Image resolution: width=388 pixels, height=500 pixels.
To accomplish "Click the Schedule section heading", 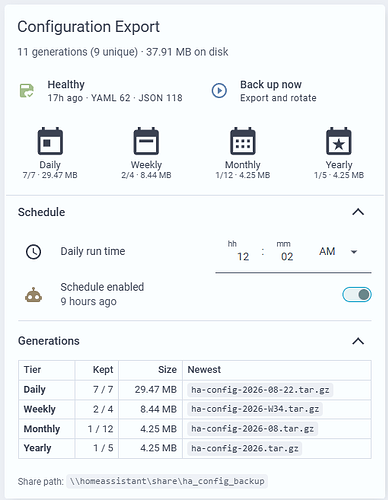I will (x=41, y=212).
